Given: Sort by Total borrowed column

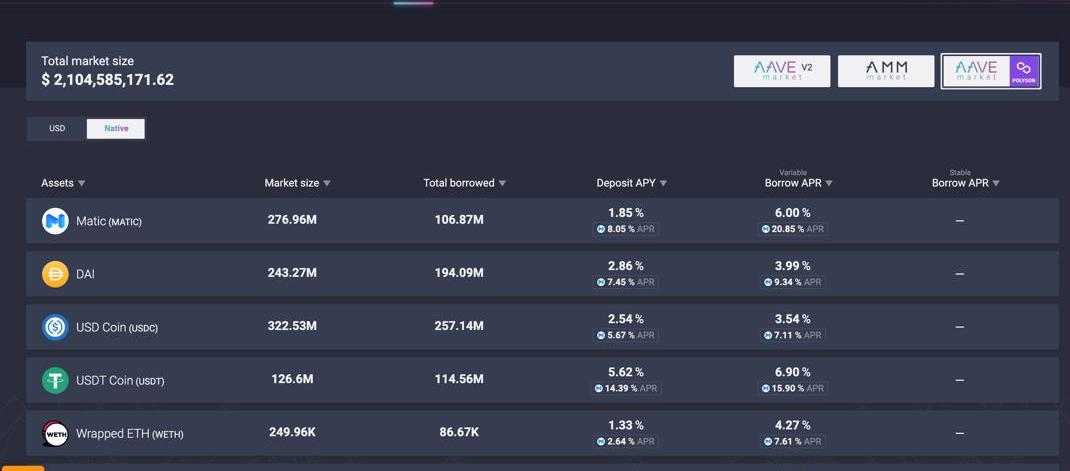Looking at the screenshot, I should [464, 183].
